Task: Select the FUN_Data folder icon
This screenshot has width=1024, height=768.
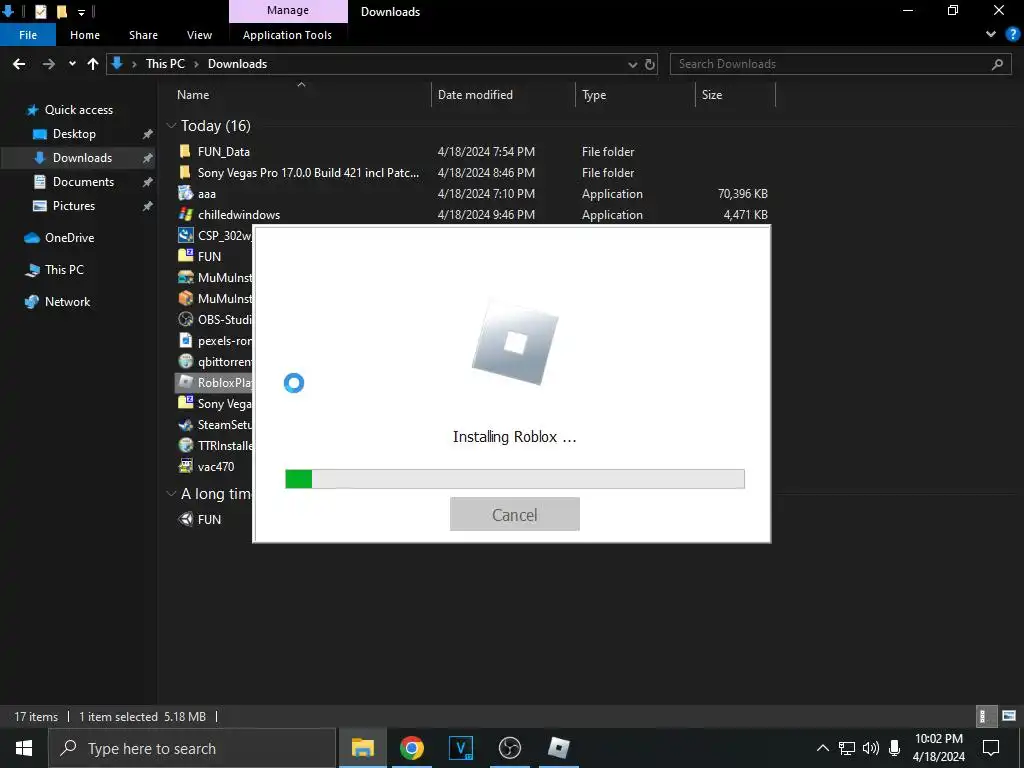Action: click(185, 151)
